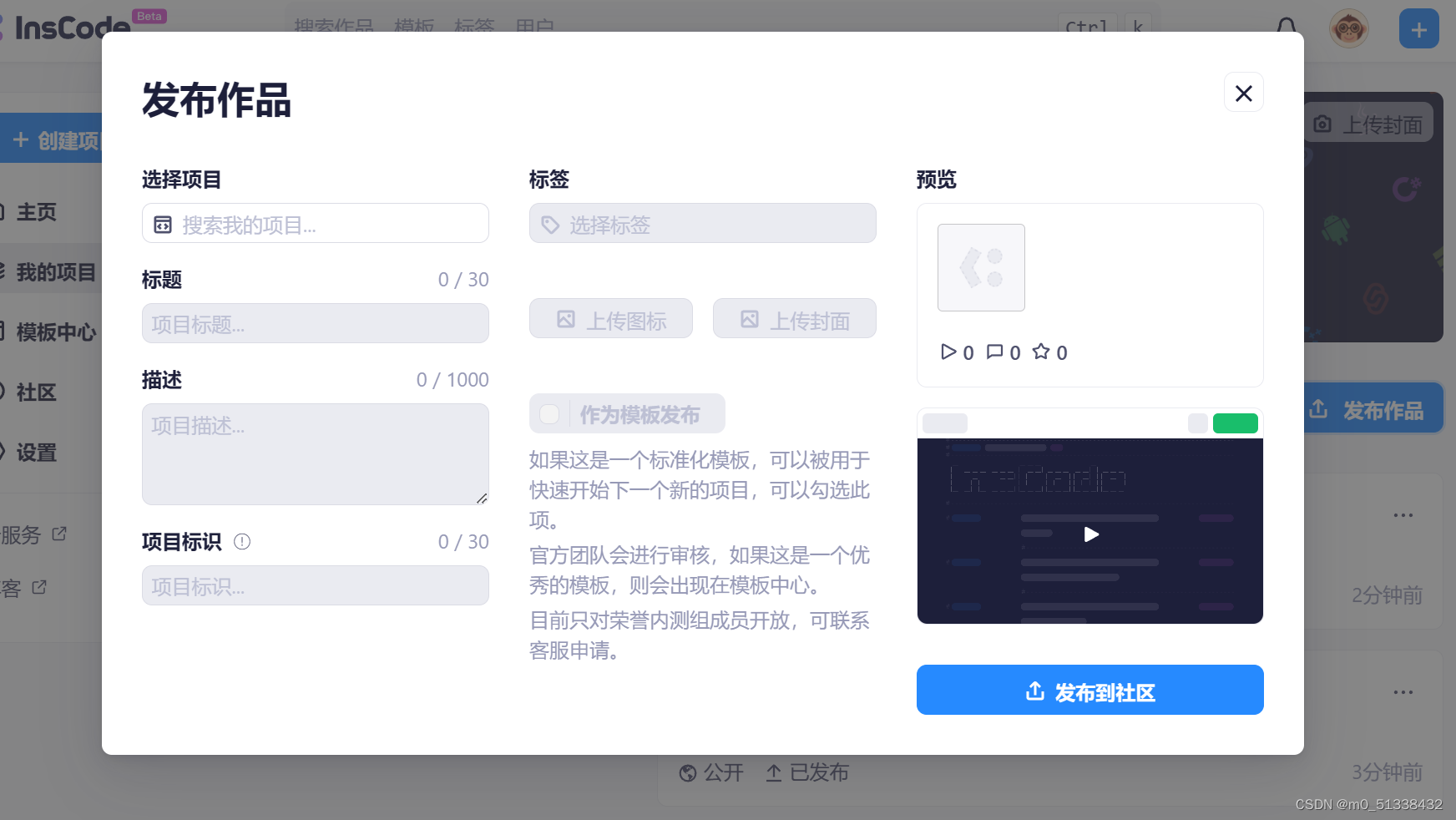1456x820 pixels.
Task: Click the project icon in the search field
Action: (x=163, y=225)
